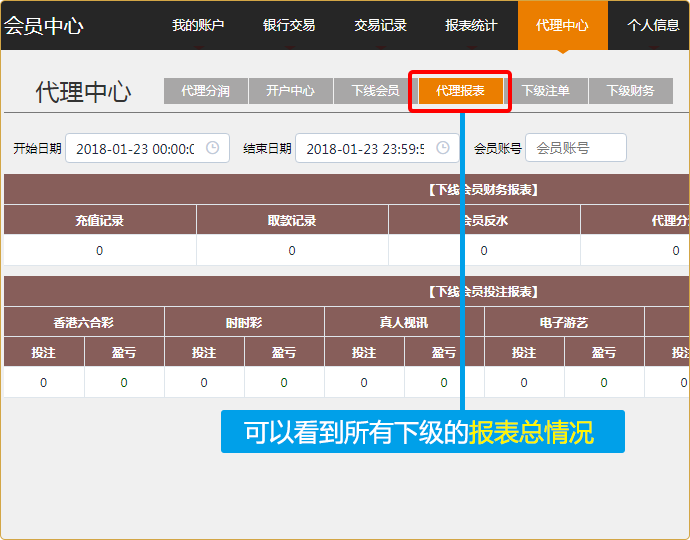
Task: Switch to the 下级财务 tab
Action: [631, 91]
